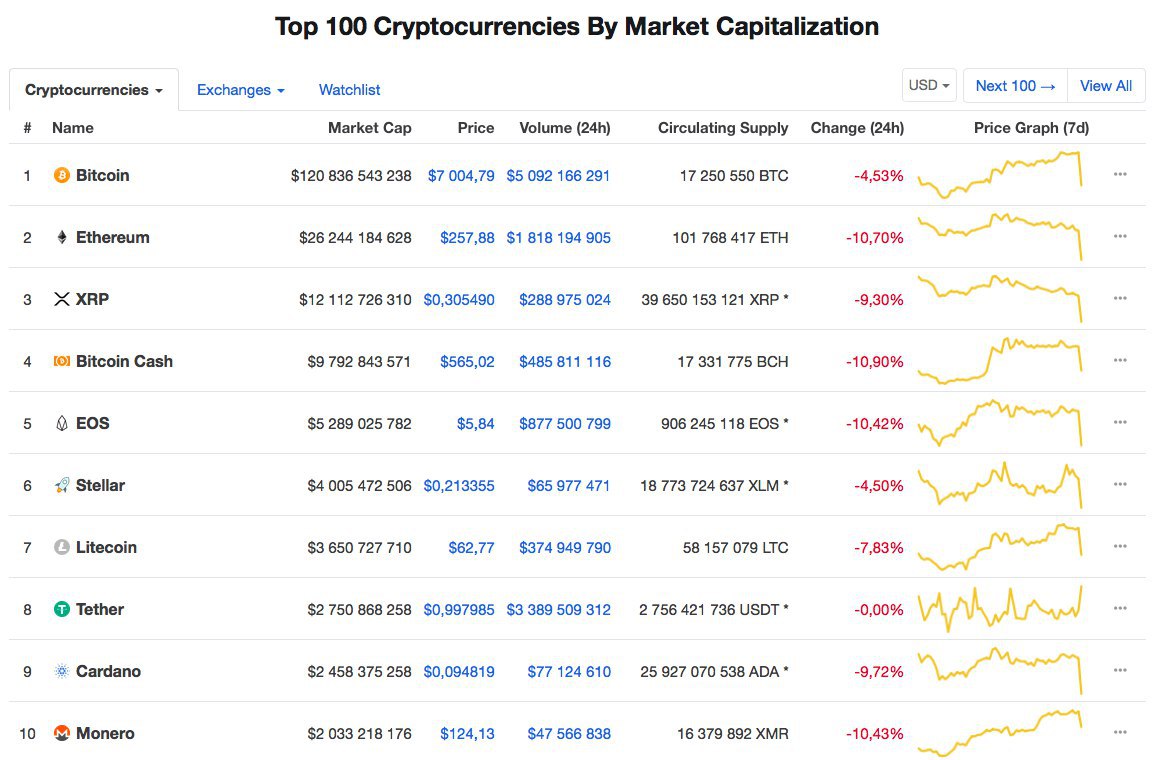Expand the Exchanges dropdown menu
1168x760 pixels.
click(241, 90)
